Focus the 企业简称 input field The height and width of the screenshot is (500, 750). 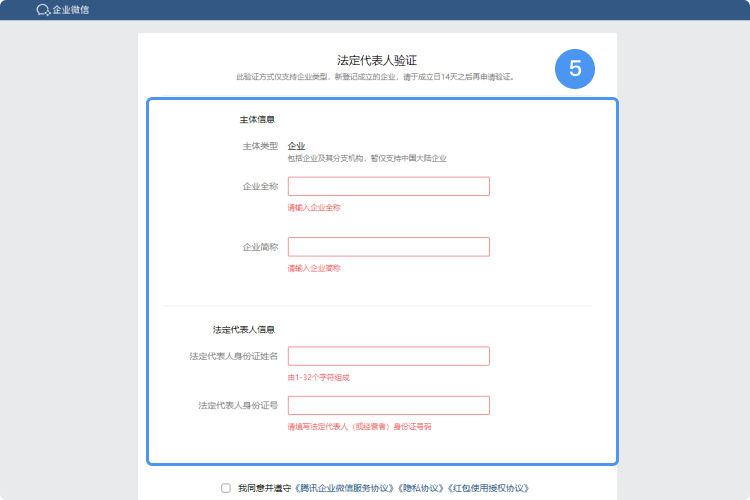388,246
